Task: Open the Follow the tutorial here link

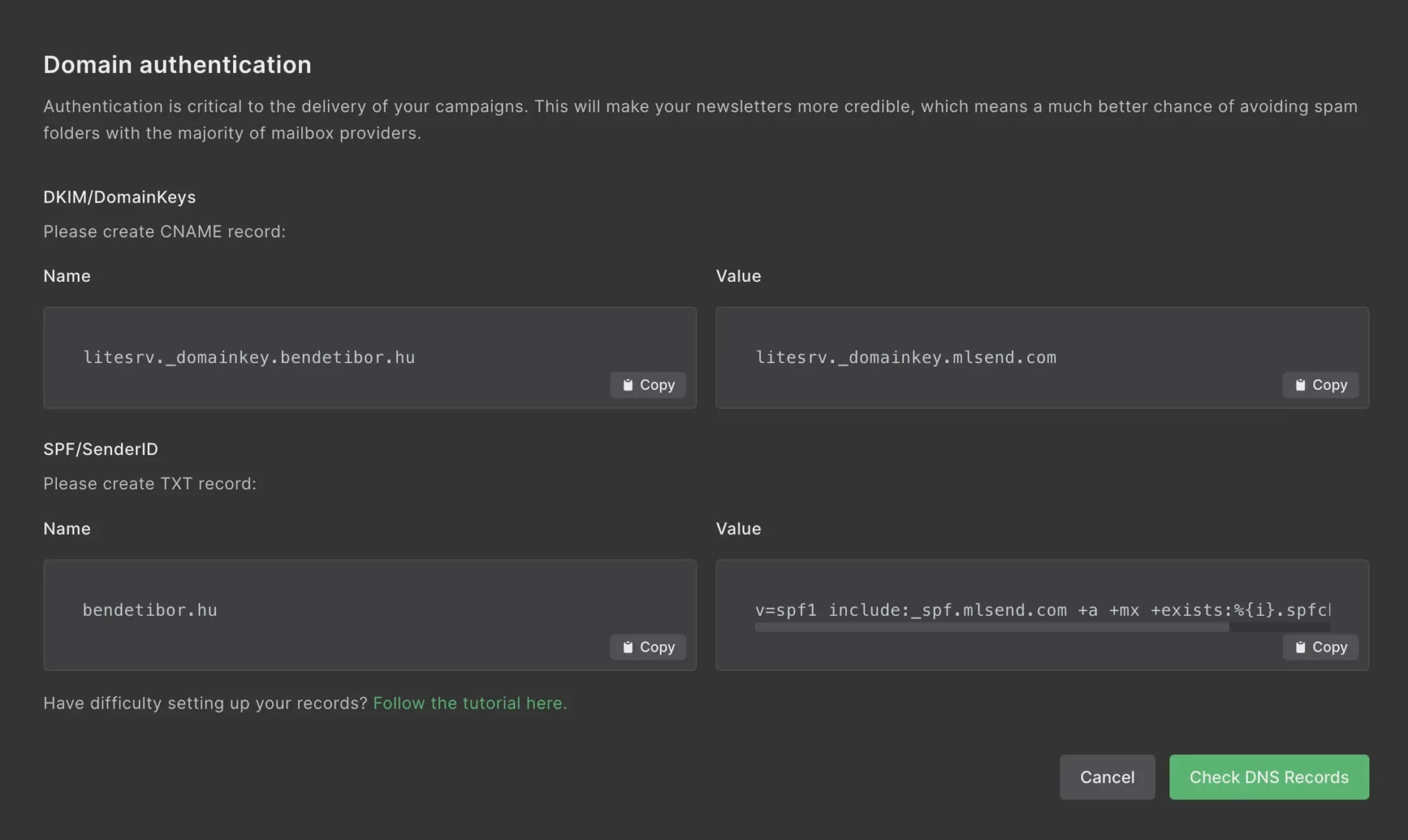Action: (470, 703)
